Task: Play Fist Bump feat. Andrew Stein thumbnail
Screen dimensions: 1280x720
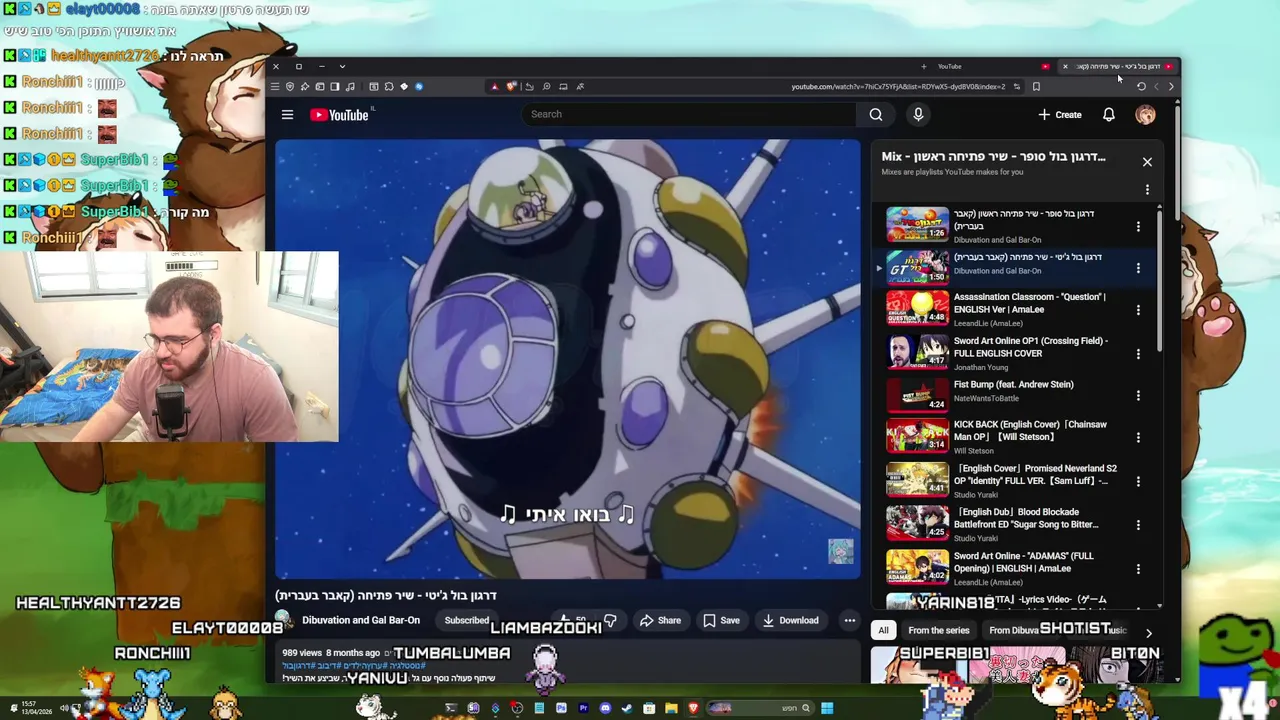Action: point(917,395)
